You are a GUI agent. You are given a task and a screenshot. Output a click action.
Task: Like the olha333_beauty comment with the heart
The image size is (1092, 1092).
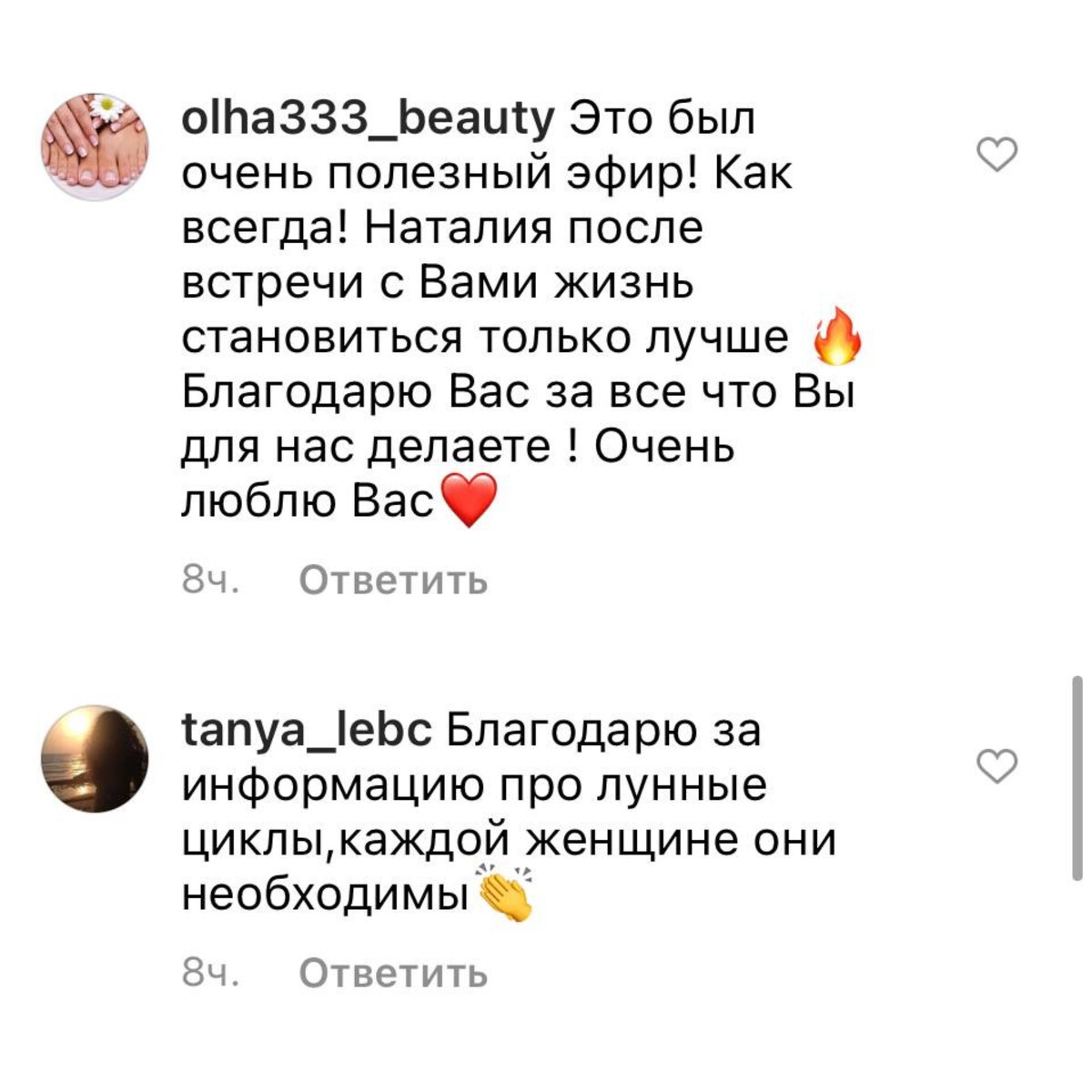pyautogui.click(x=996, y=155)
